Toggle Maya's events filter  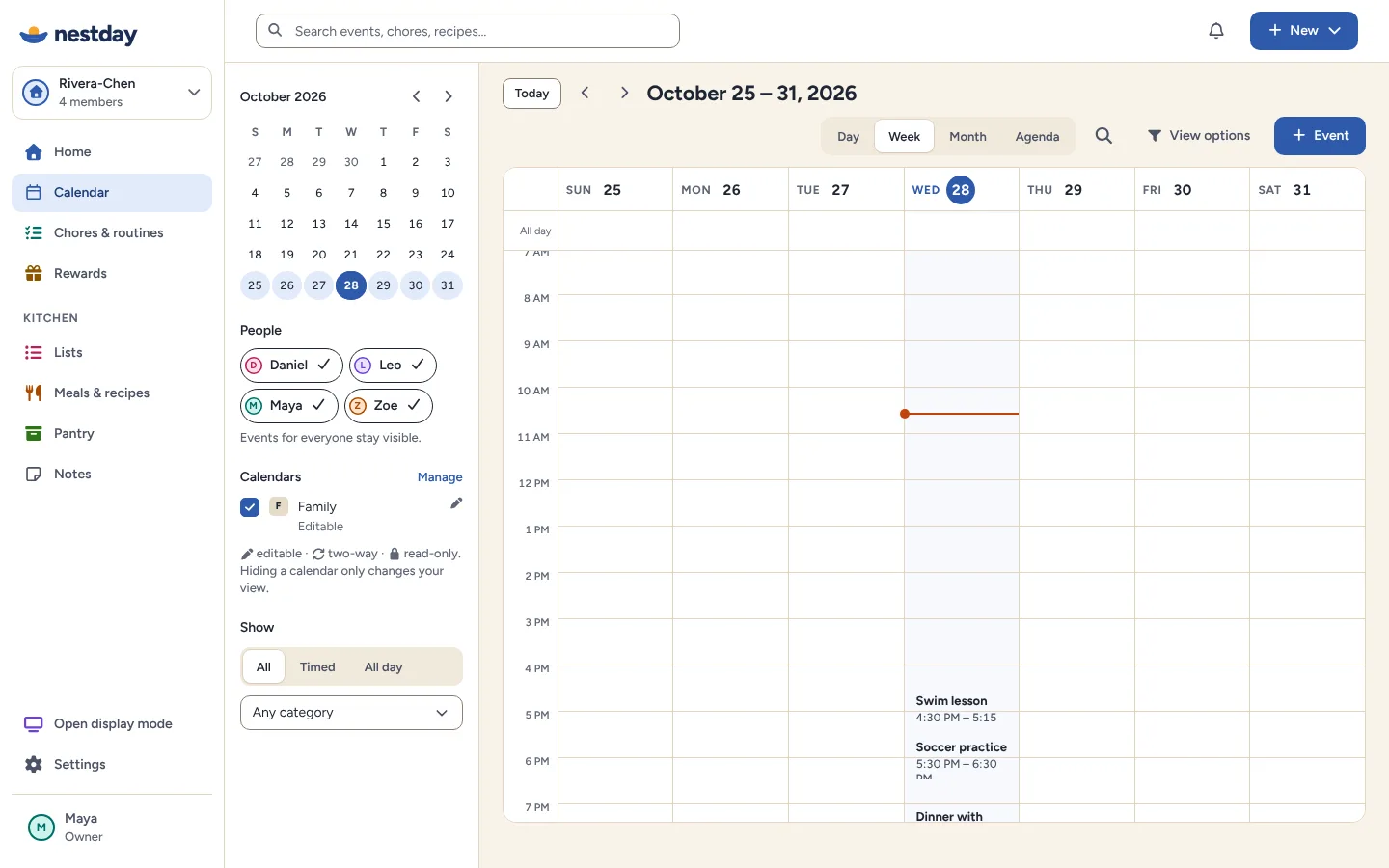[x=288, y=406]
